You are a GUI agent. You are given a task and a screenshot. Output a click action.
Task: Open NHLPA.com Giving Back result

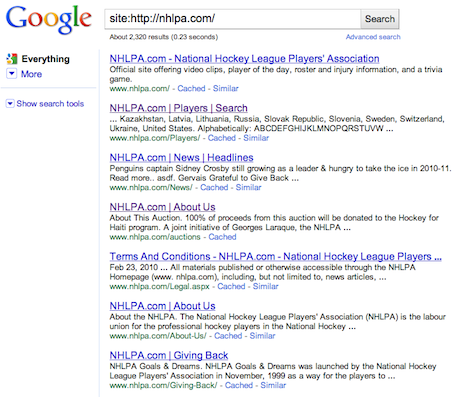pos(169,355)
